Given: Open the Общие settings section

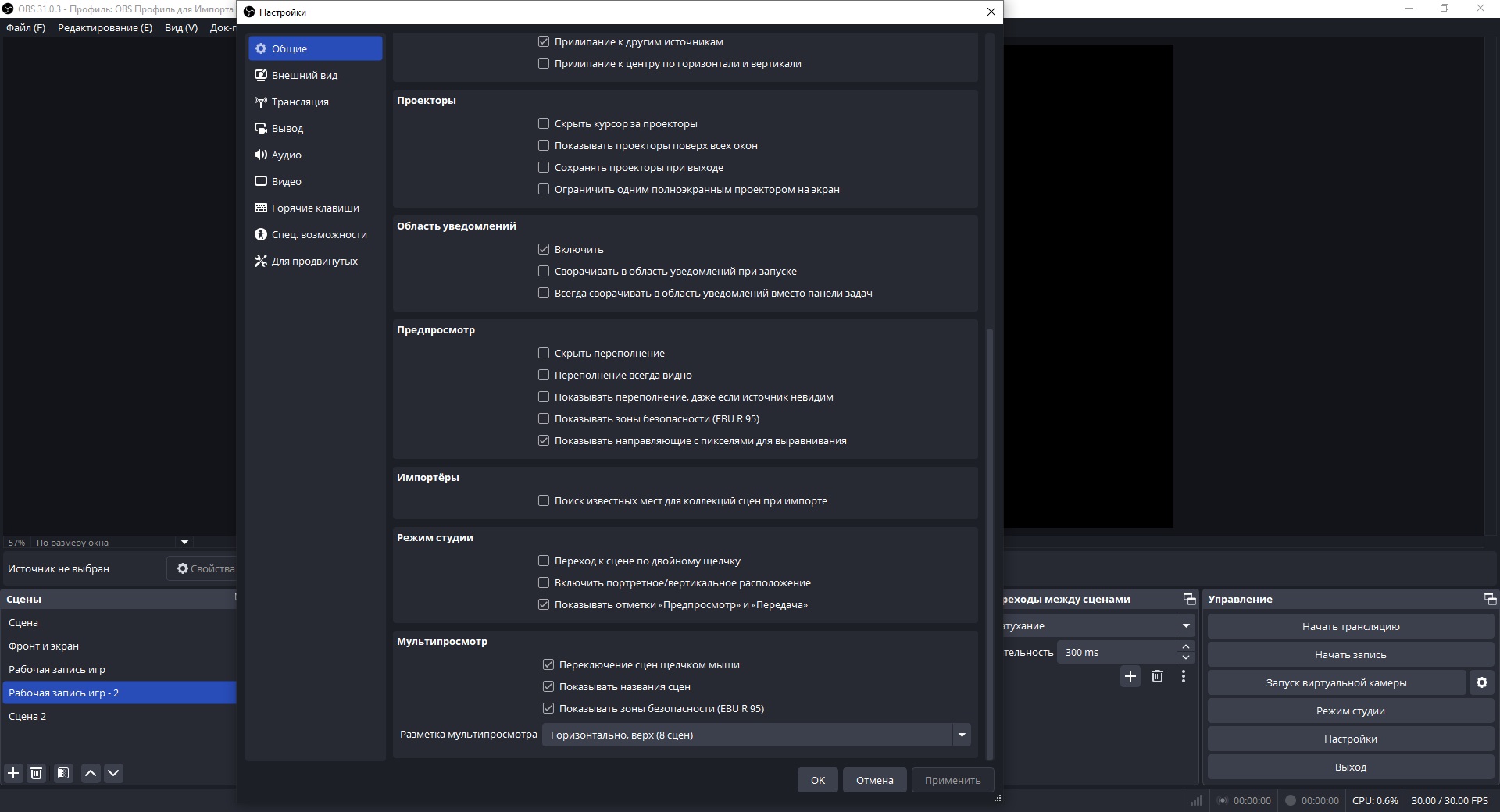Looking at the screenshot, I should click(x=315, y=48).
